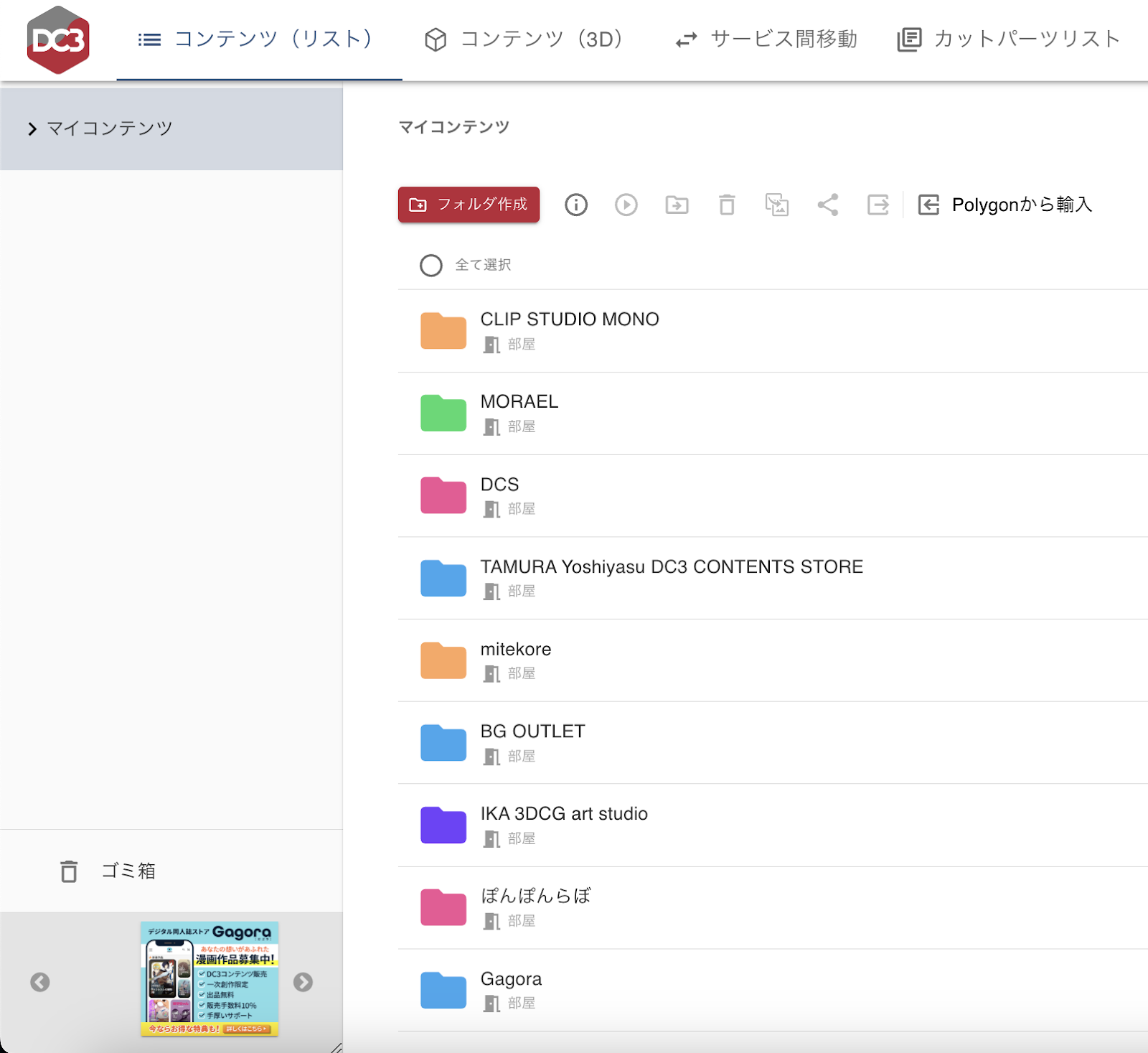Click the 部屋 label under TAMURA Yoshiyasu

tap(522, 591)
